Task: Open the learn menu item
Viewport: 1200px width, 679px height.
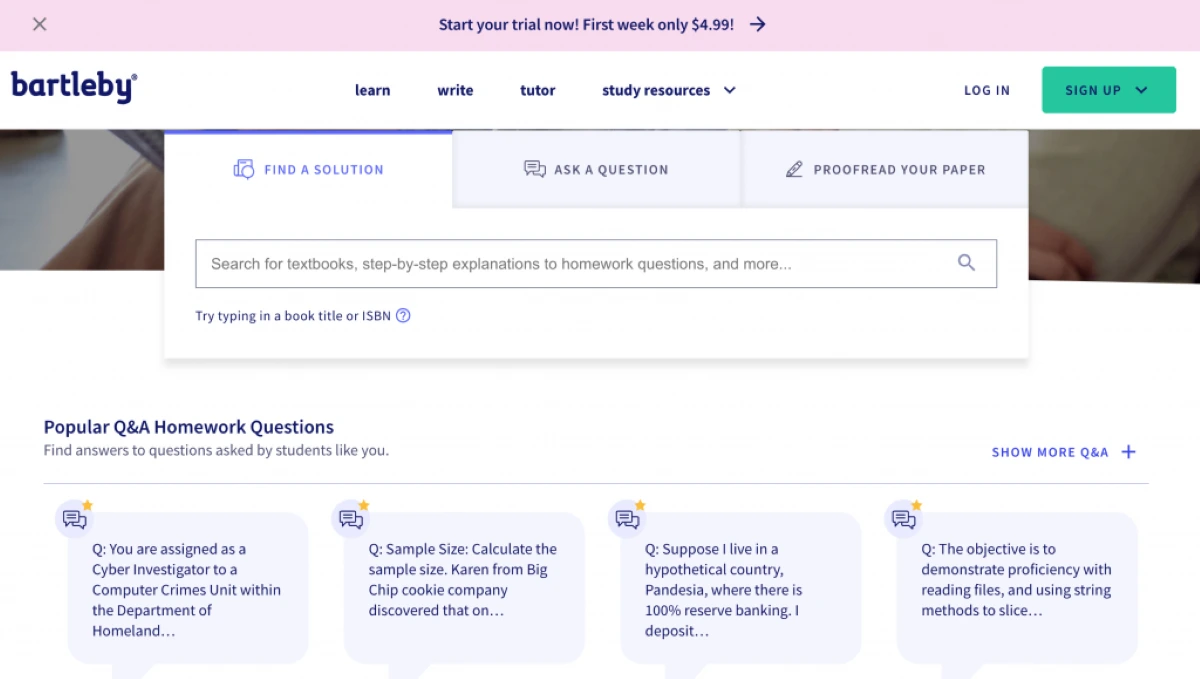Action: coord(372,90)
